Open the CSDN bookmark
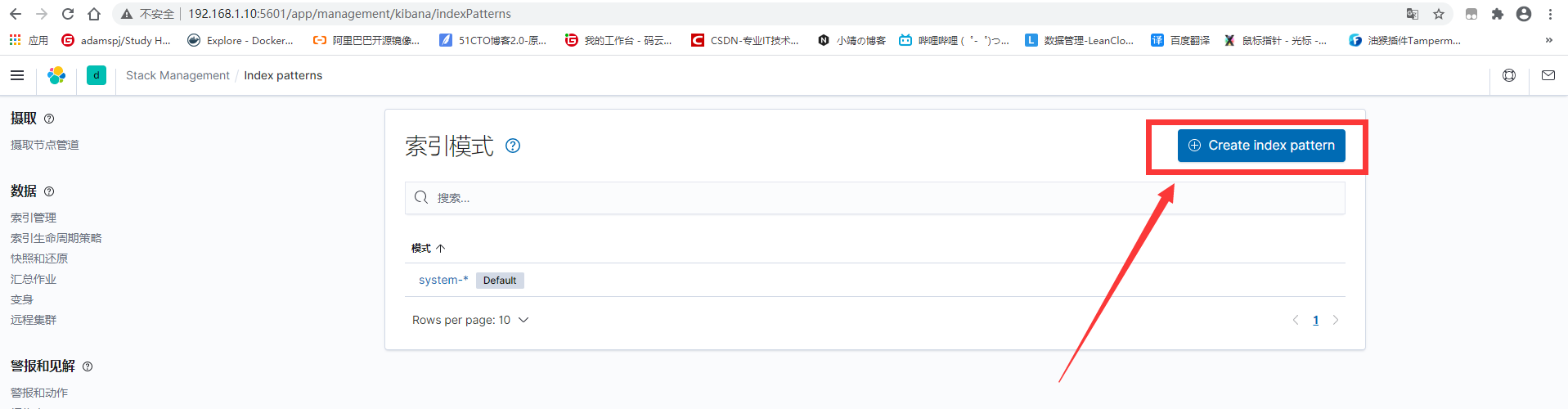Image resolution: width=1568 pixels, height=409 pixels. click(745, 40)
